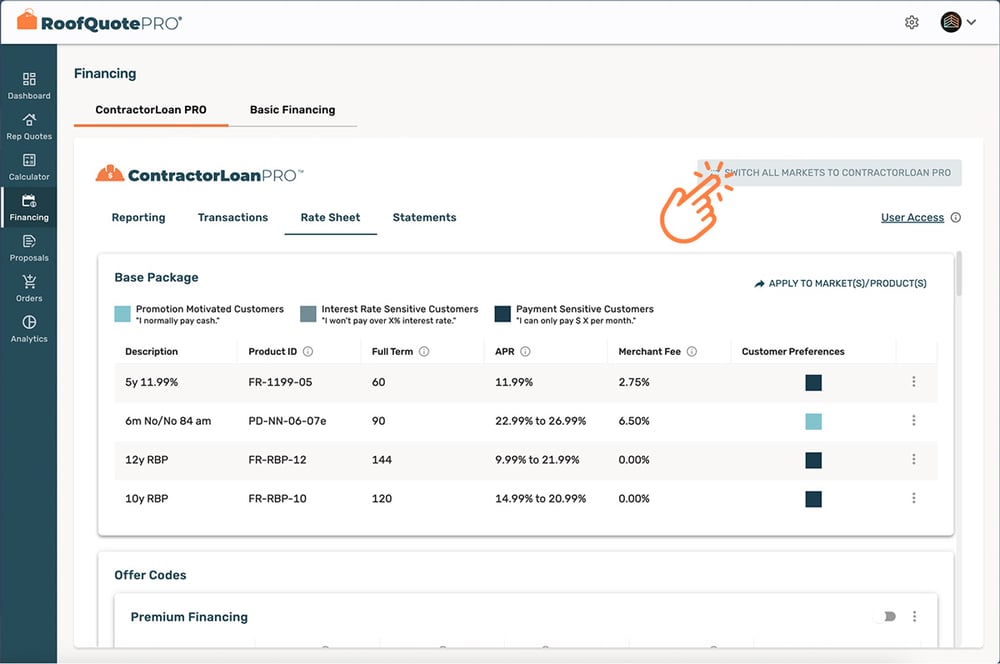Click the user profile avatar
The image size is (1000, 664).
(x=951, y=22)
